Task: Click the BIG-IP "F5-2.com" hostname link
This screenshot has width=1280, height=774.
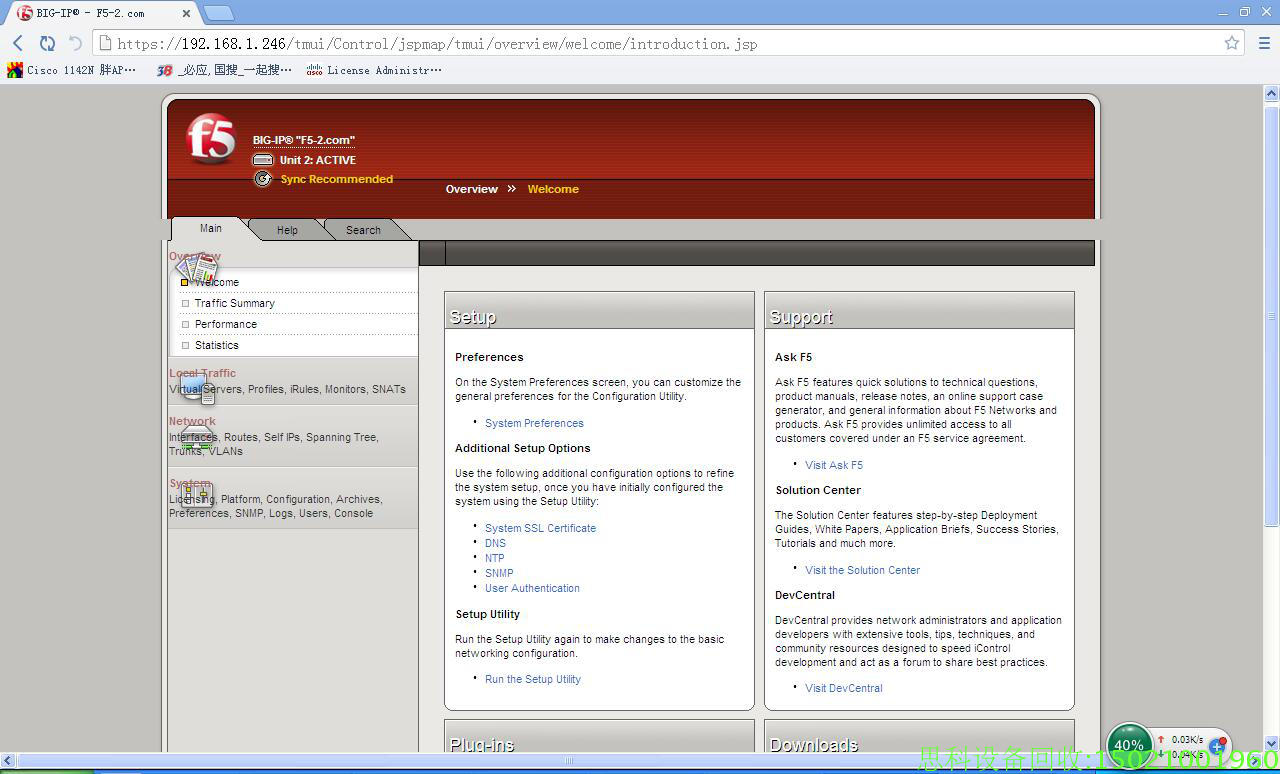Action: [304, 140]
